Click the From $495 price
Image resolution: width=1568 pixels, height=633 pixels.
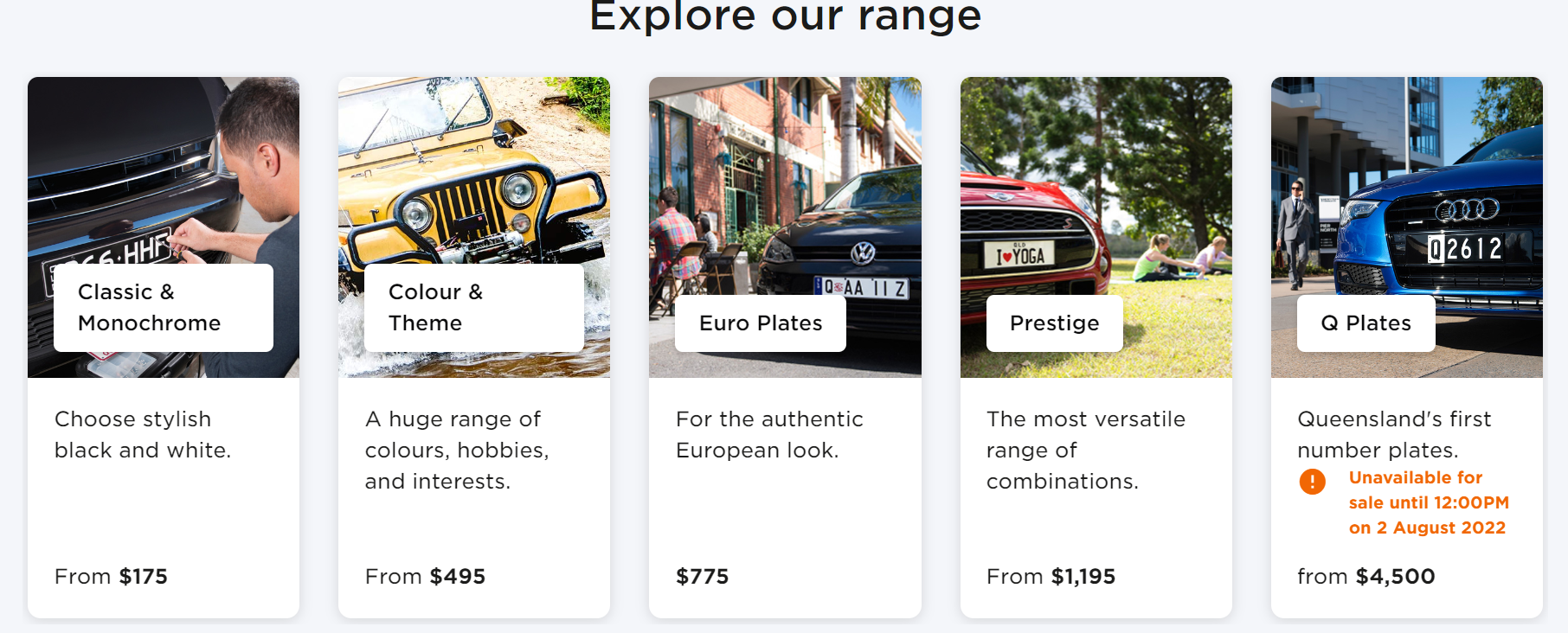pos(425,577)
